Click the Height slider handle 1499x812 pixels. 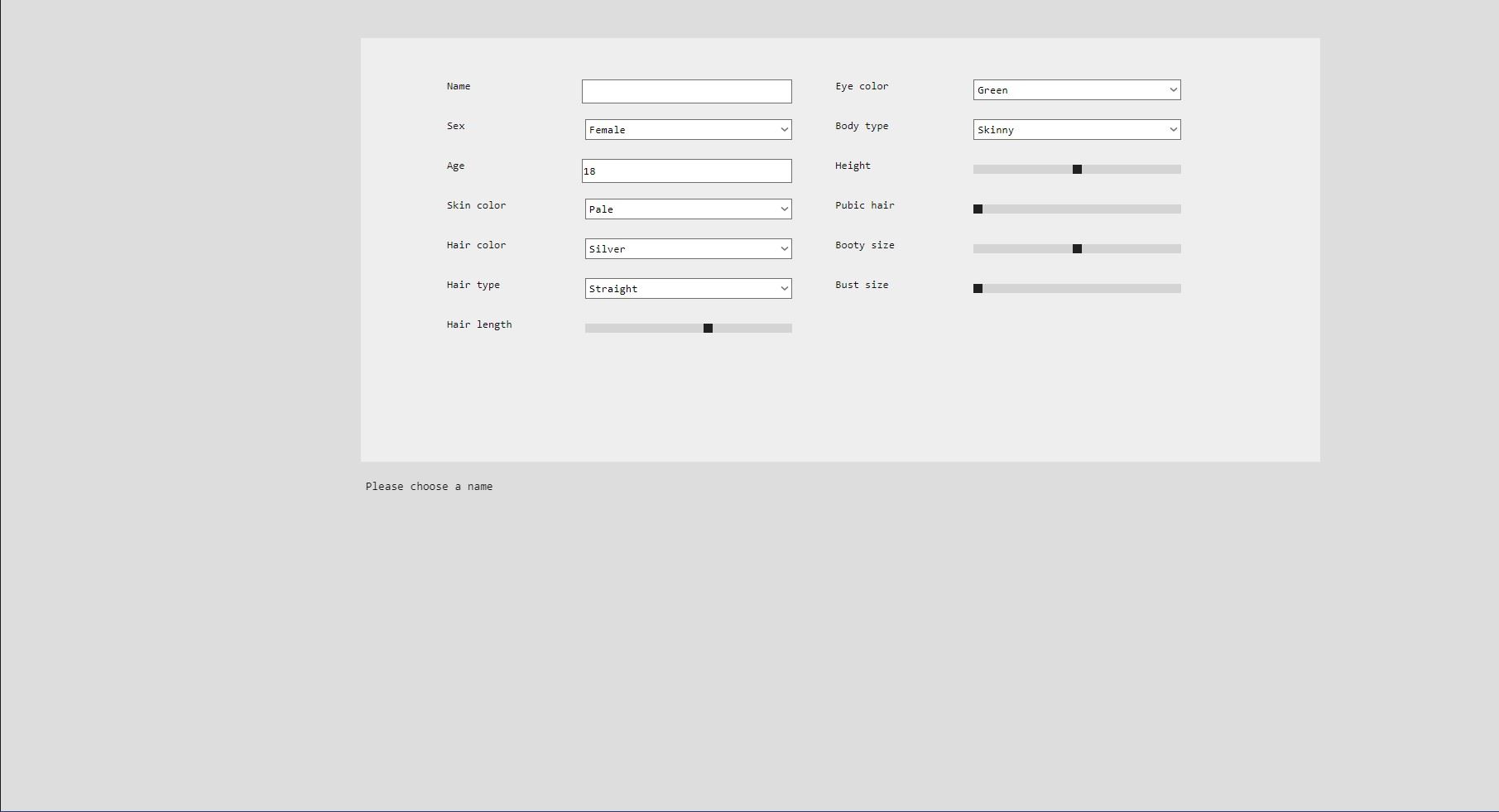coord(1076,169)
